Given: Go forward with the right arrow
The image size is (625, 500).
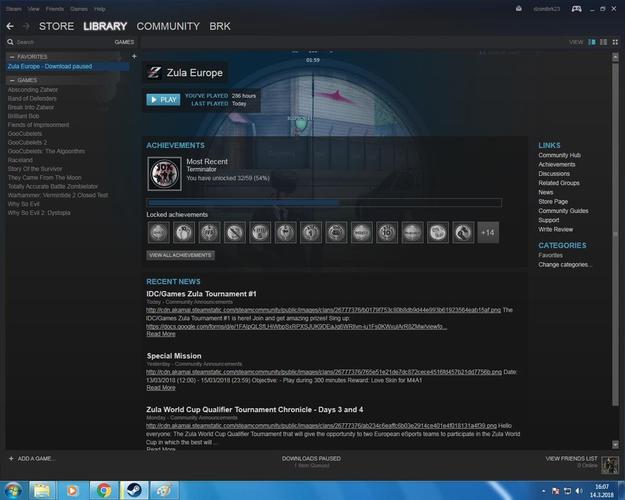Looking at the screenshot, I should click(26, 26).
